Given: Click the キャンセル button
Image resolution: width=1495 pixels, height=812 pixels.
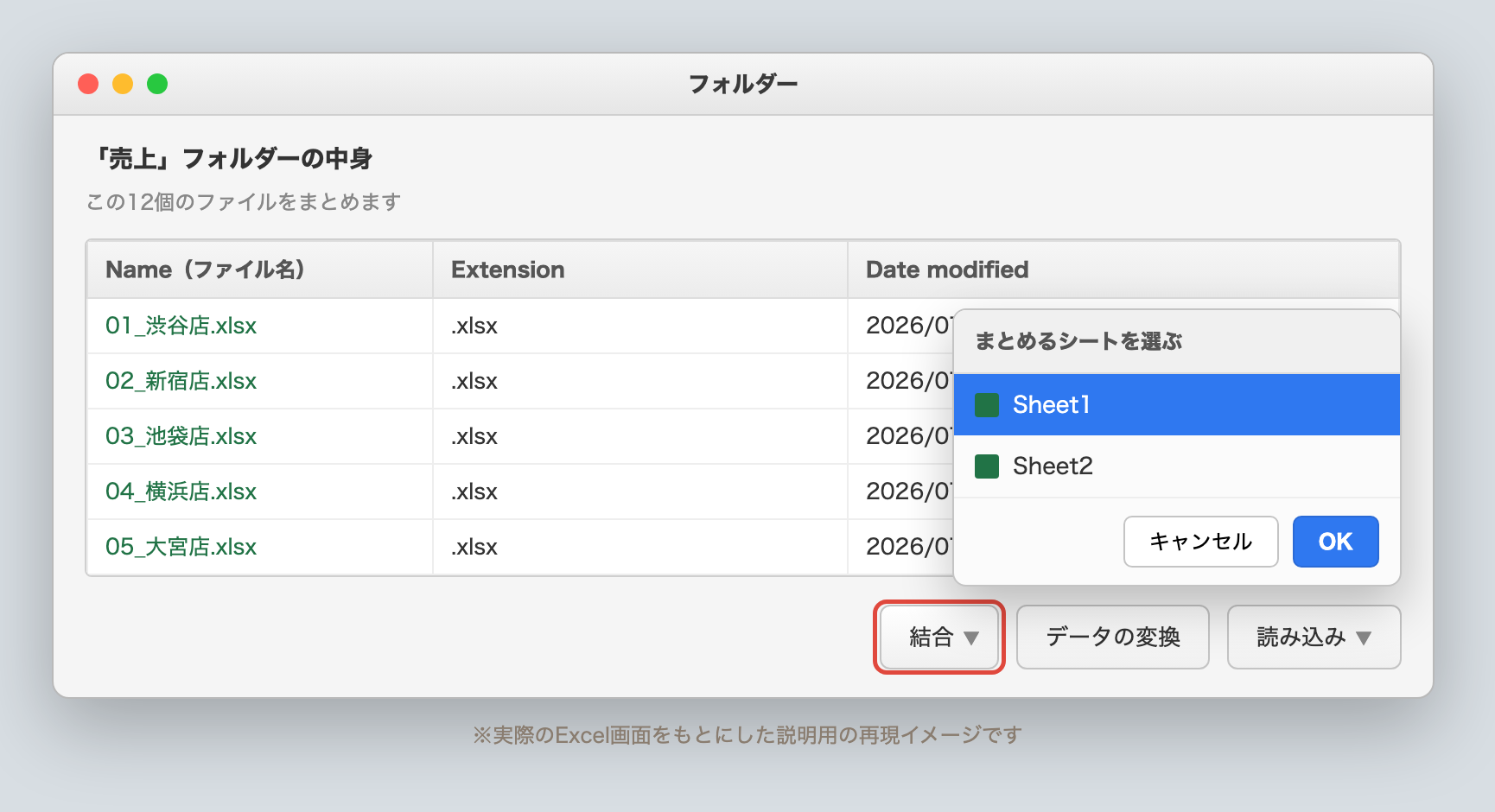Looking at the screenshot, I should (x=1200, y=542).
